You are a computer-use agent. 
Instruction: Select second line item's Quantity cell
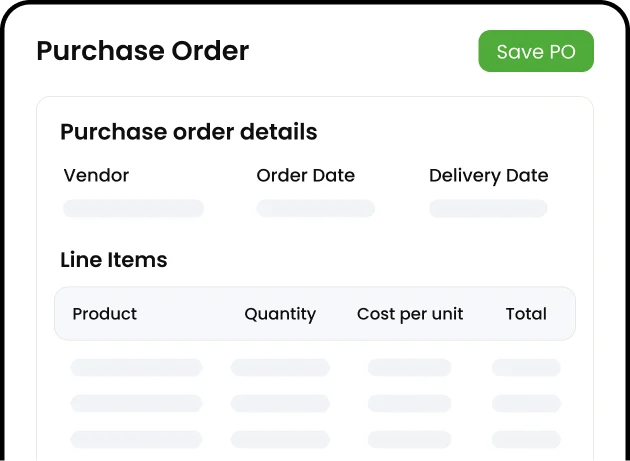[280, 404]
